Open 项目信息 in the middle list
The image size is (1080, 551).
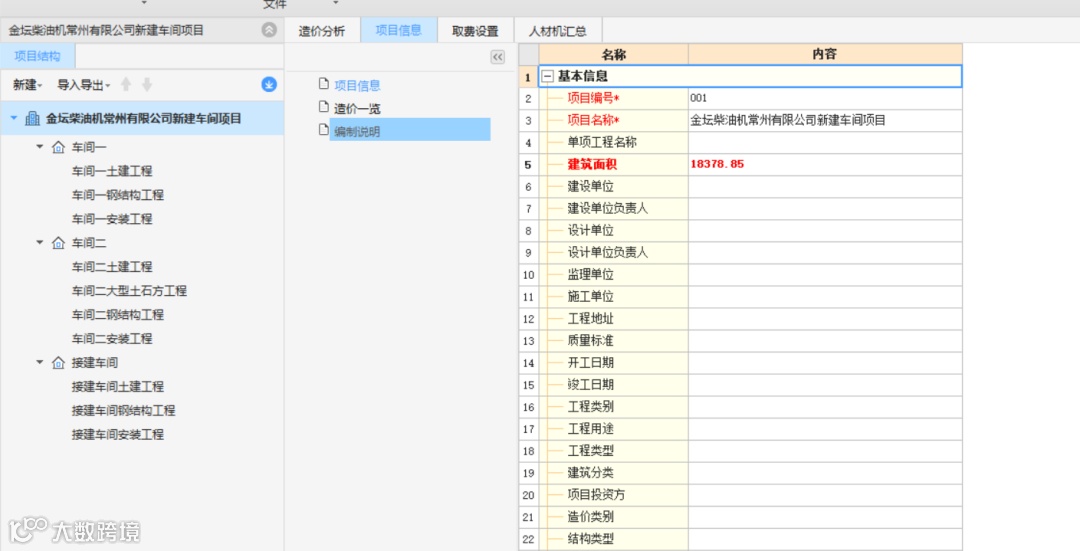357,85
